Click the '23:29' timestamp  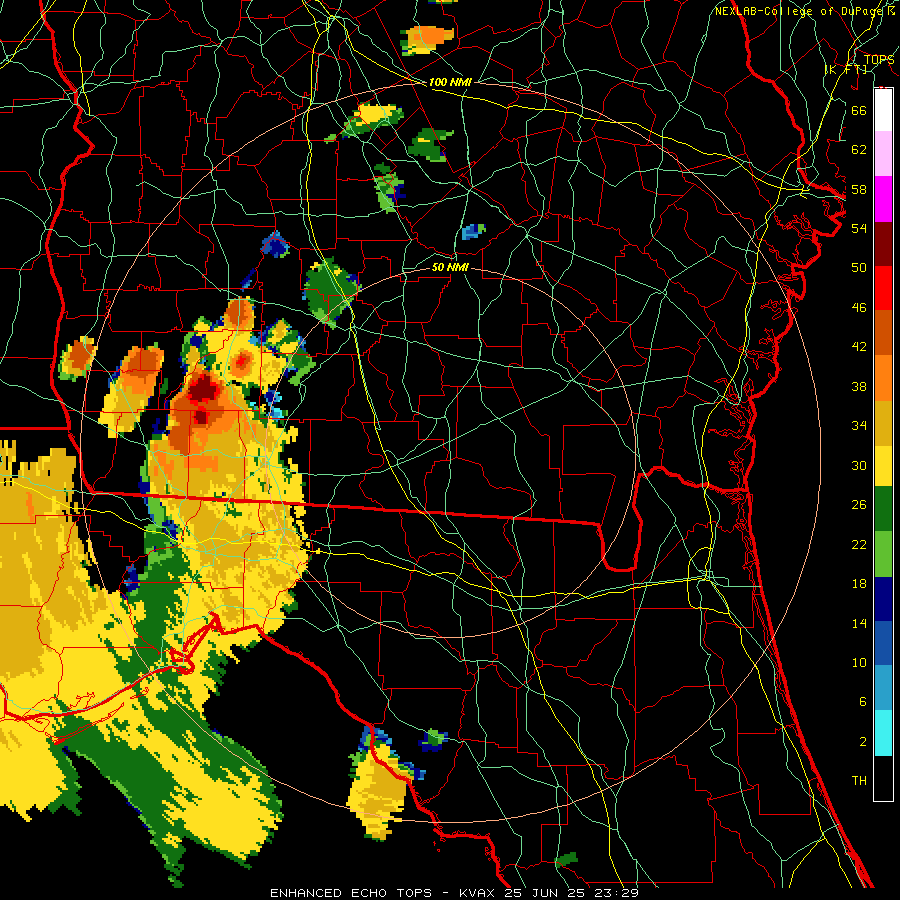[x=615, y=893]
